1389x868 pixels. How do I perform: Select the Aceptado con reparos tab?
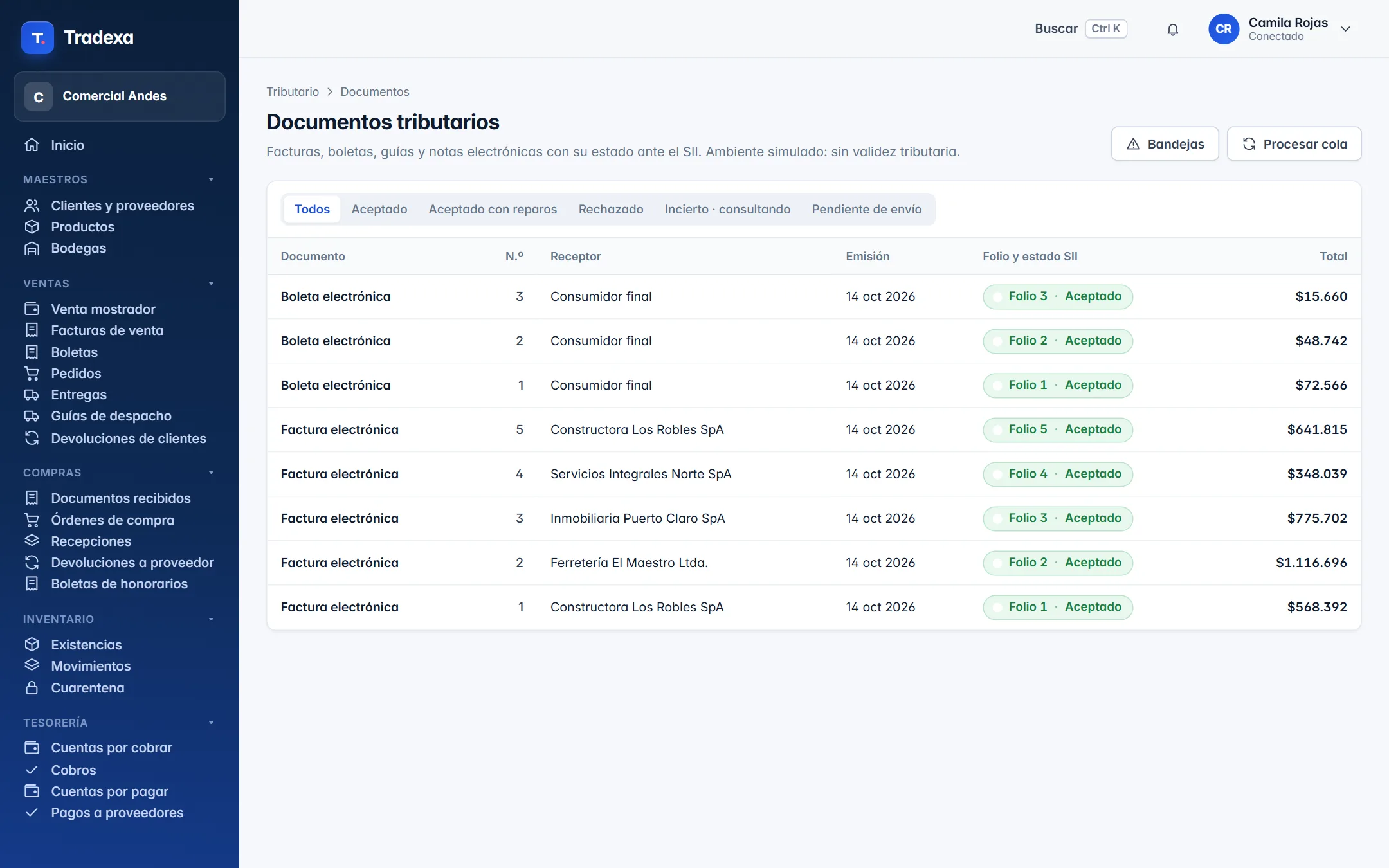[x=493, y=210]
